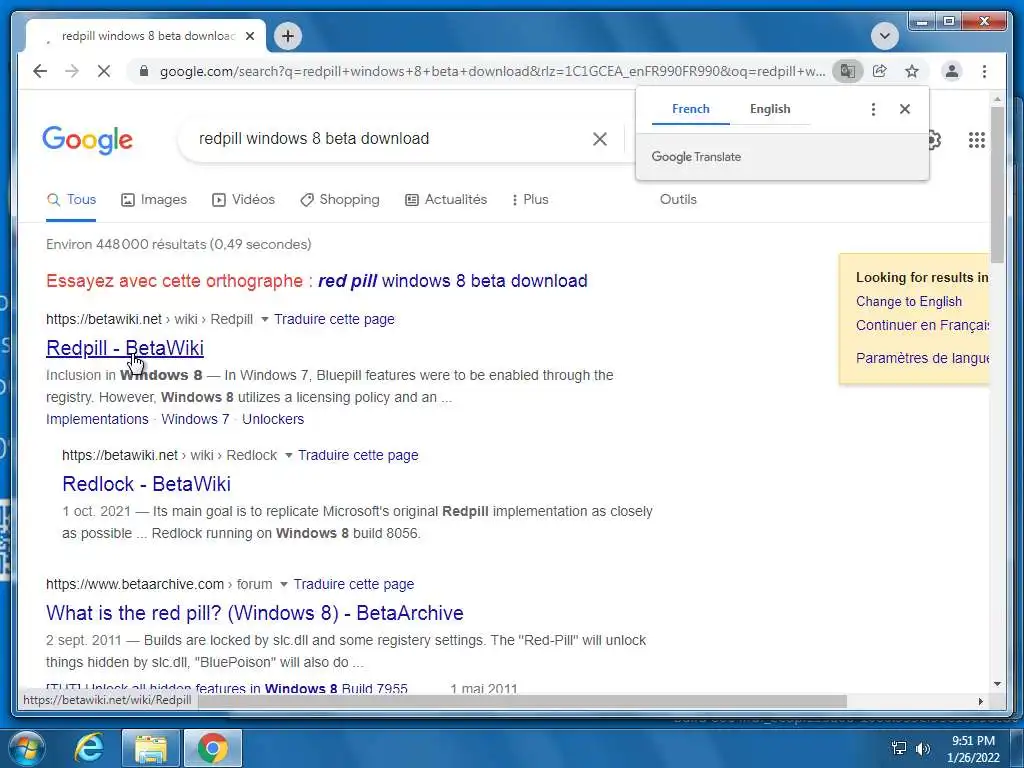Open the Chrome profile avatar menu
This screenshot has height=768, width=1024.
tap(952, 71)
